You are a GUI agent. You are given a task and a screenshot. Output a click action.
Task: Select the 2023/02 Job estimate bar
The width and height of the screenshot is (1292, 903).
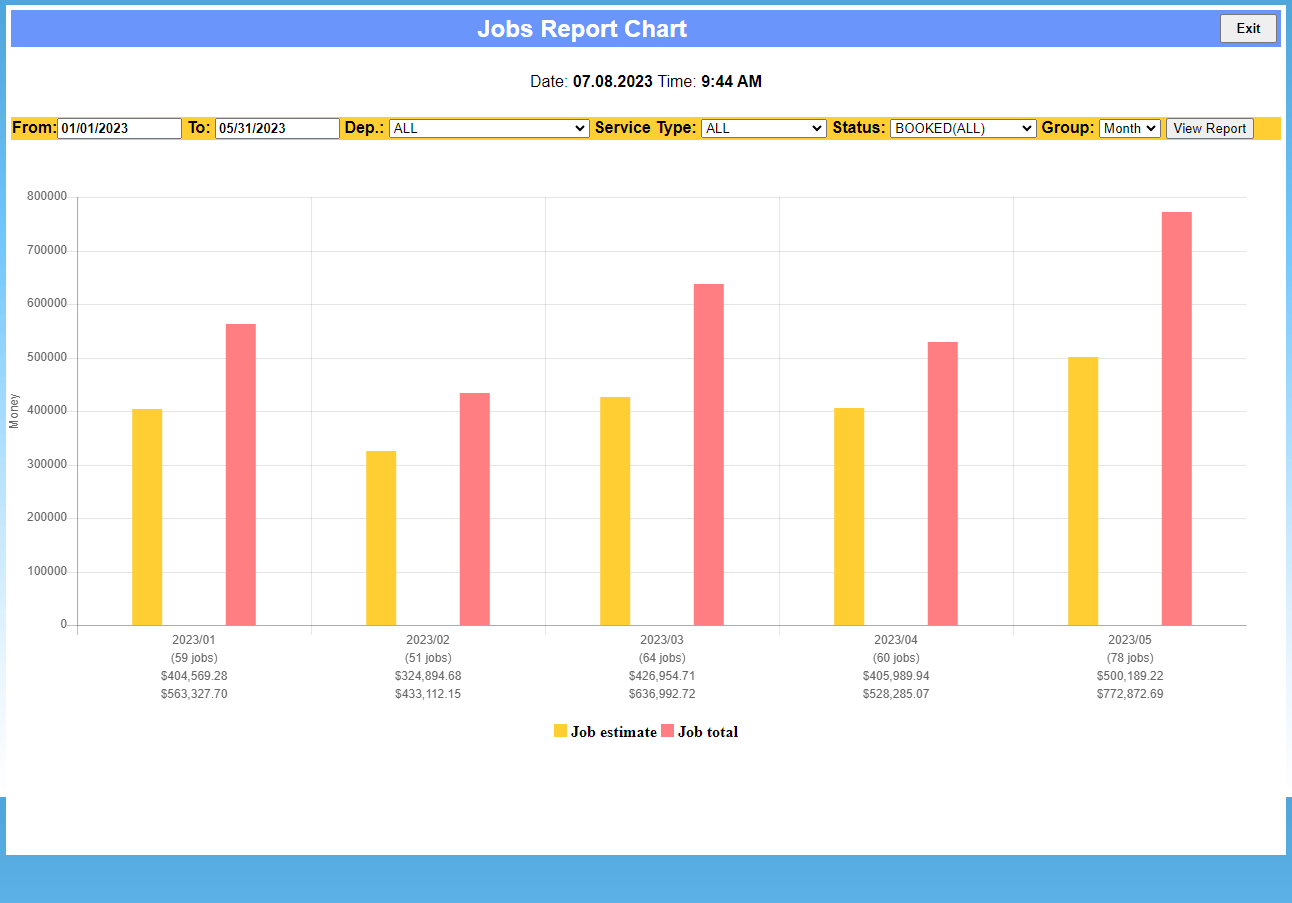click(381, 538)
